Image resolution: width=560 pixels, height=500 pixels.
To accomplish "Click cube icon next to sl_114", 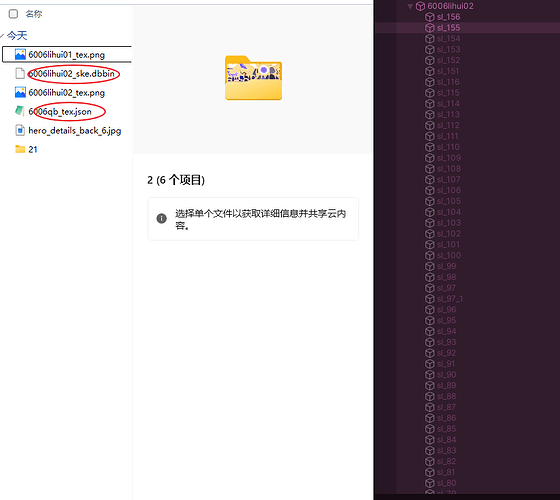I will [x=430, y=104].
